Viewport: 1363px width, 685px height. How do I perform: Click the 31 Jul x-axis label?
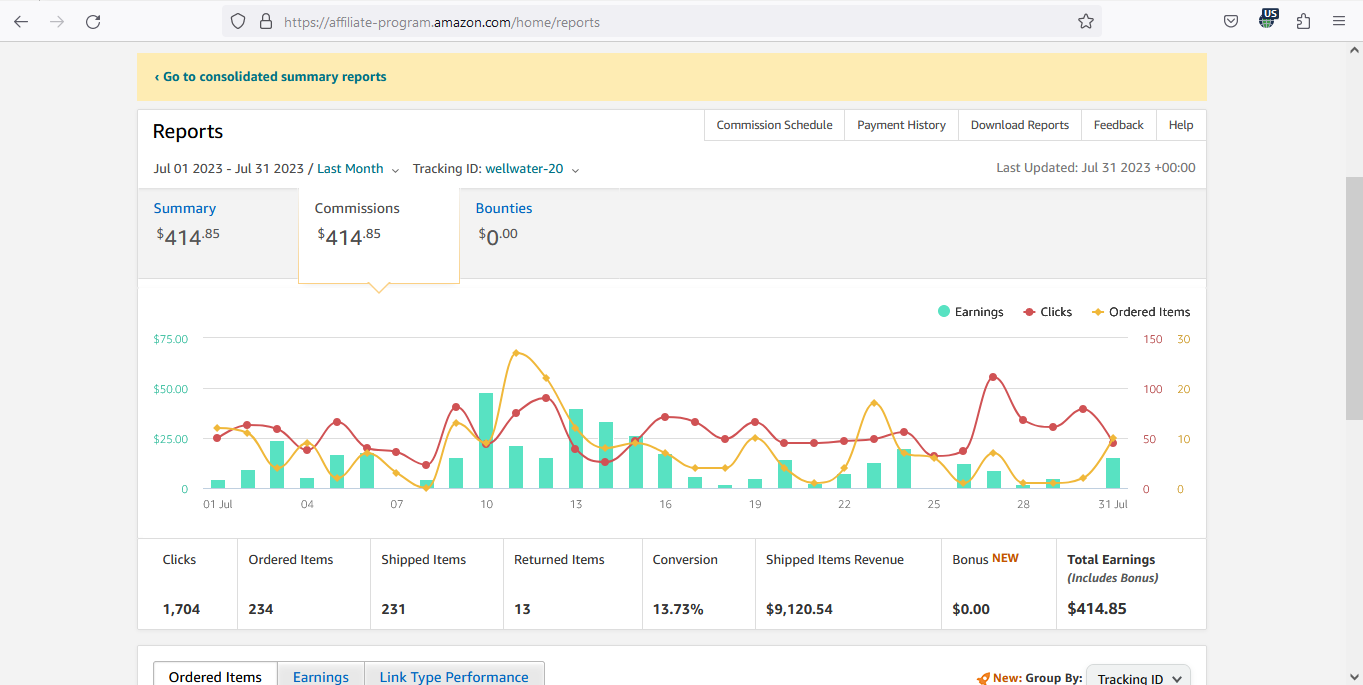coord(1113,504)
